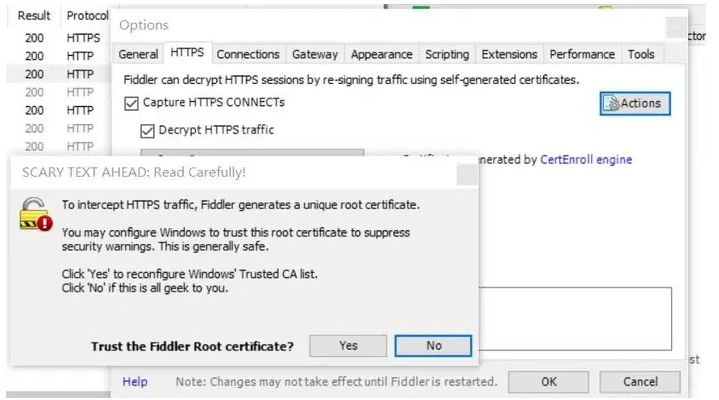Open the Help link in Options
The width and height of the screenshot is (719, 400).
pyautogui.click(x=135, y=381)
